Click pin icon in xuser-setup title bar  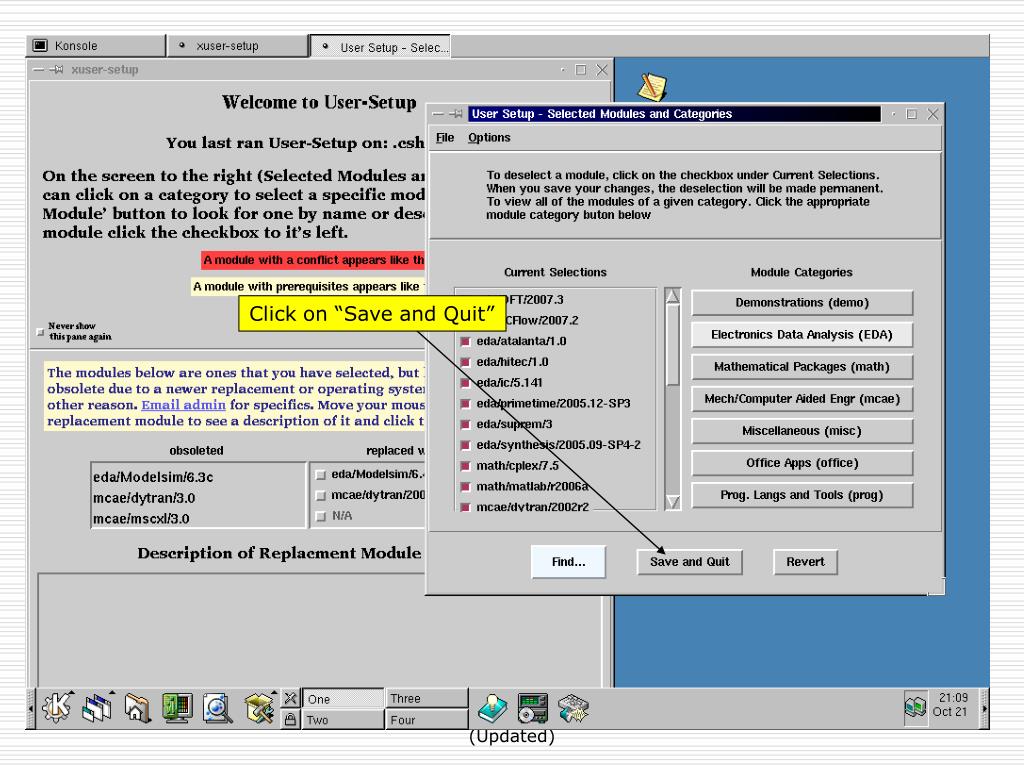coord(58,69)
